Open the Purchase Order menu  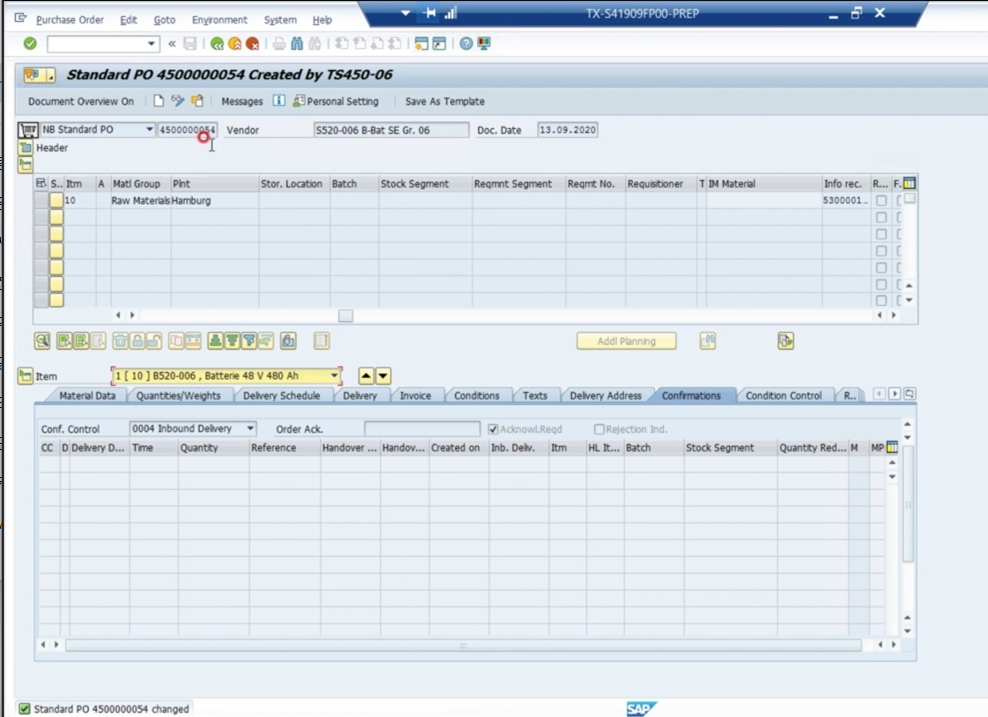[70, 20]
